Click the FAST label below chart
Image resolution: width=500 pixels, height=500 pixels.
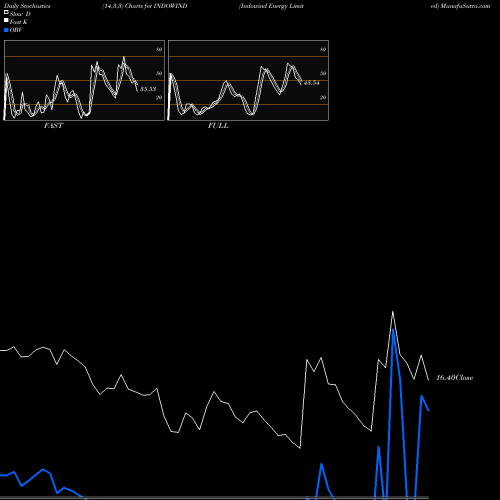53,126
